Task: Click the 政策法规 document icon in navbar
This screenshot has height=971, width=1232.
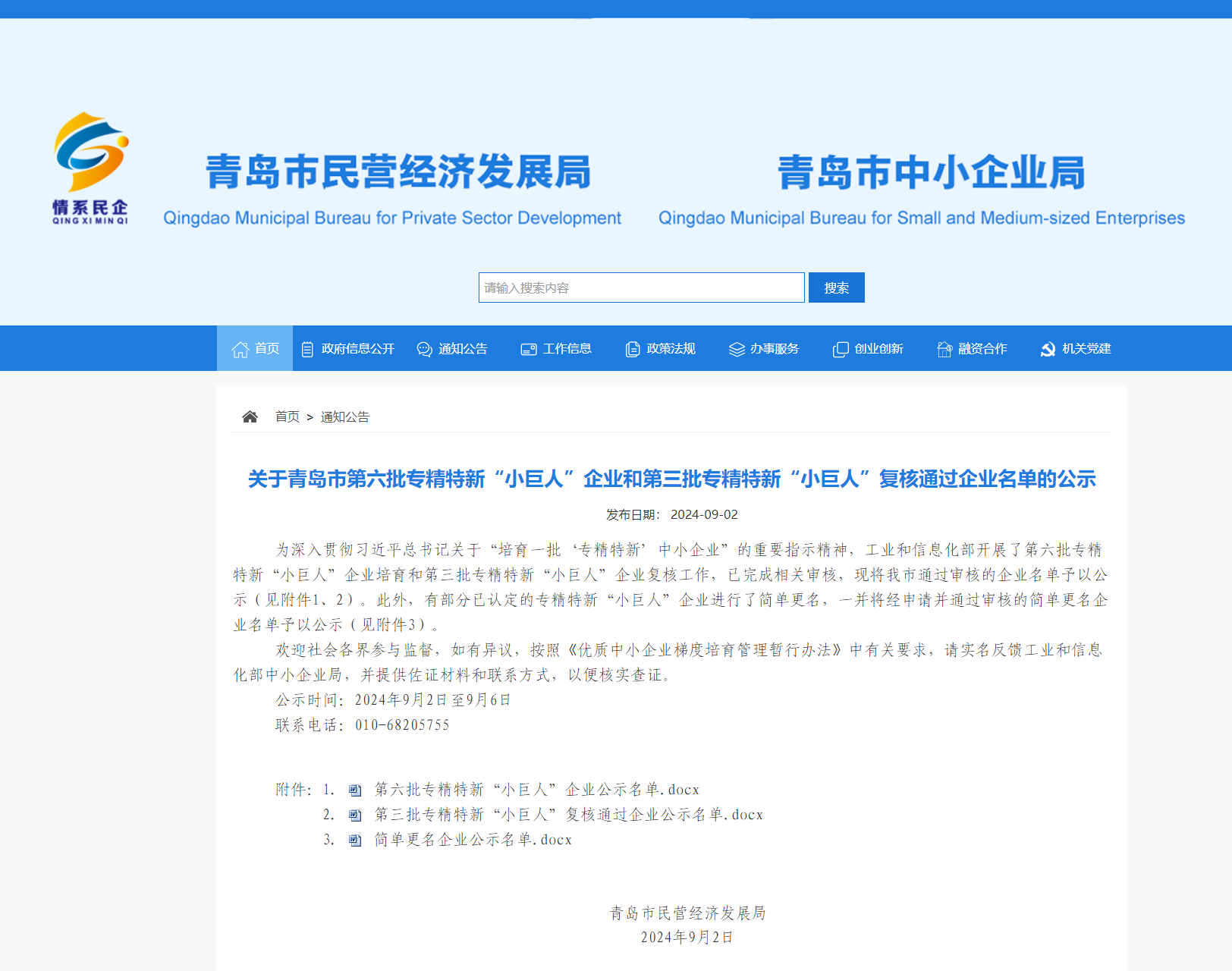Action: pos(632,349)
